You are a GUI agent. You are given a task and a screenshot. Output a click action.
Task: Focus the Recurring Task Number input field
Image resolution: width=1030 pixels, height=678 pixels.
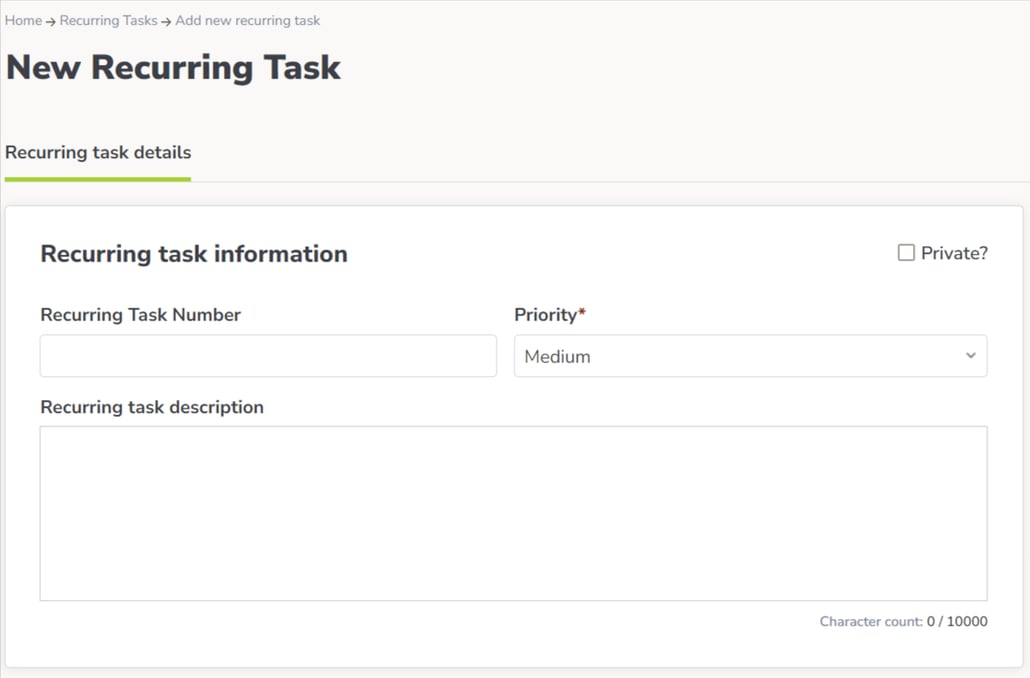(267, 355)
